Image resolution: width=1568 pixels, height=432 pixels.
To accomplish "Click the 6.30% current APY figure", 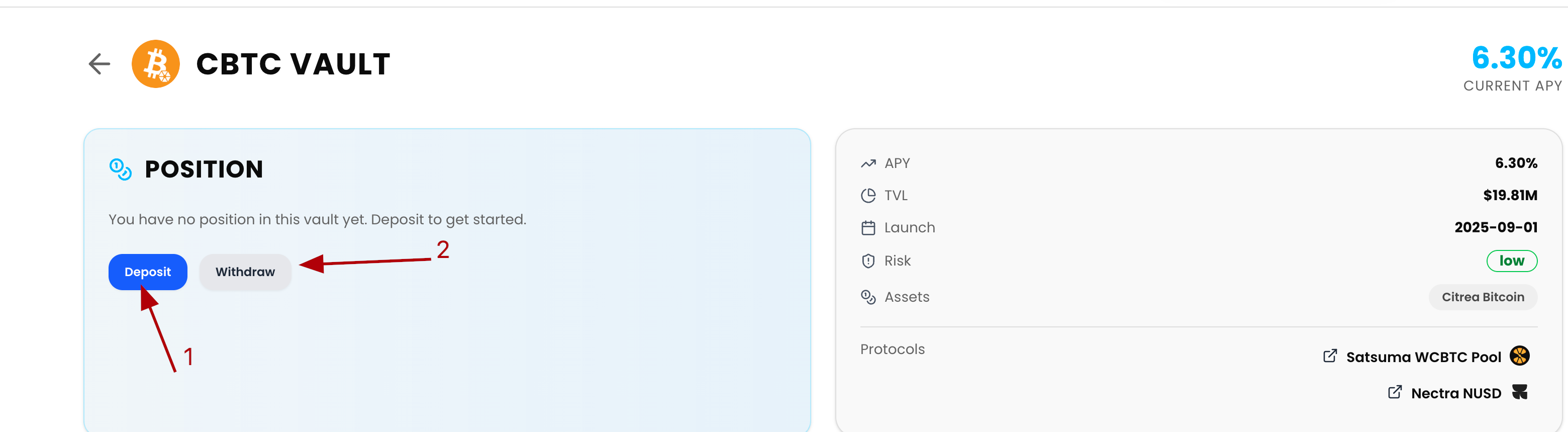I will pyautogui.click(x=1516, y=58).
